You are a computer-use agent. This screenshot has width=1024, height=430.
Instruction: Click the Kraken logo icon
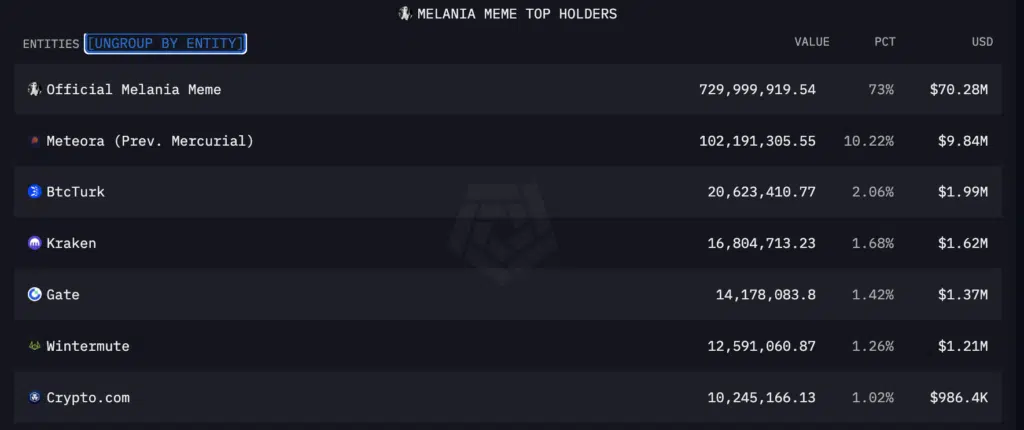[34, 243]
